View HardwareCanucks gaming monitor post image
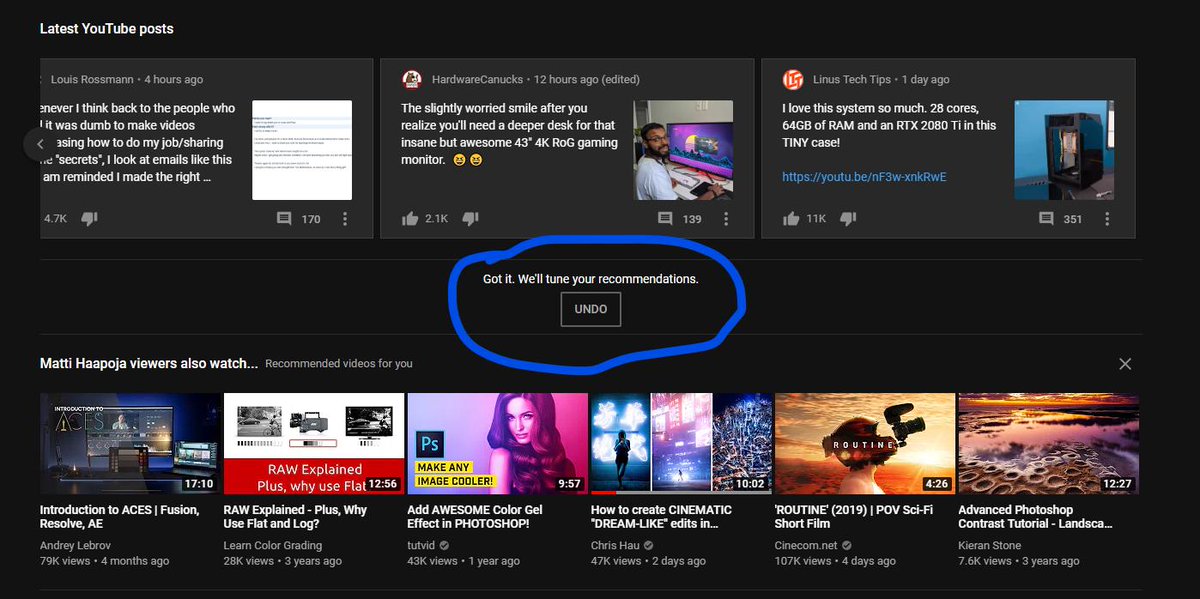This screenshot has height=599, width=1200. tap(684, 150)
